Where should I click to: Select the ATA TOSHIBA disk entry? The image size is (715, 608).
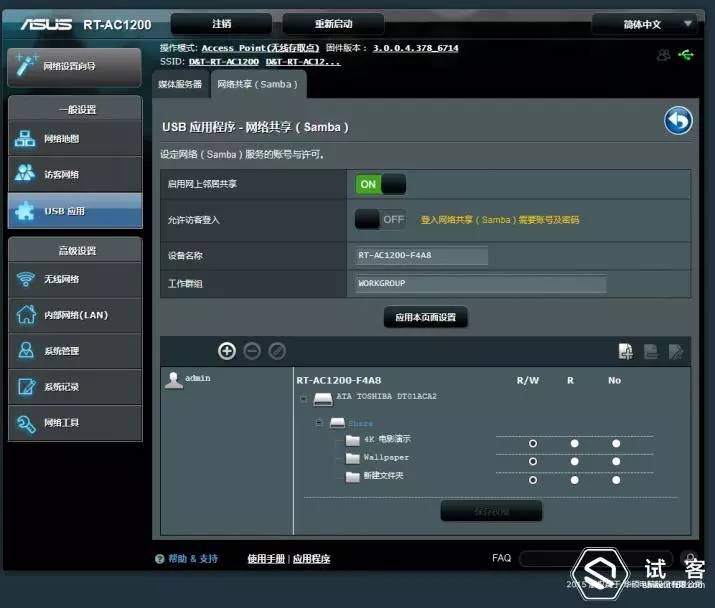coord(386,396)
